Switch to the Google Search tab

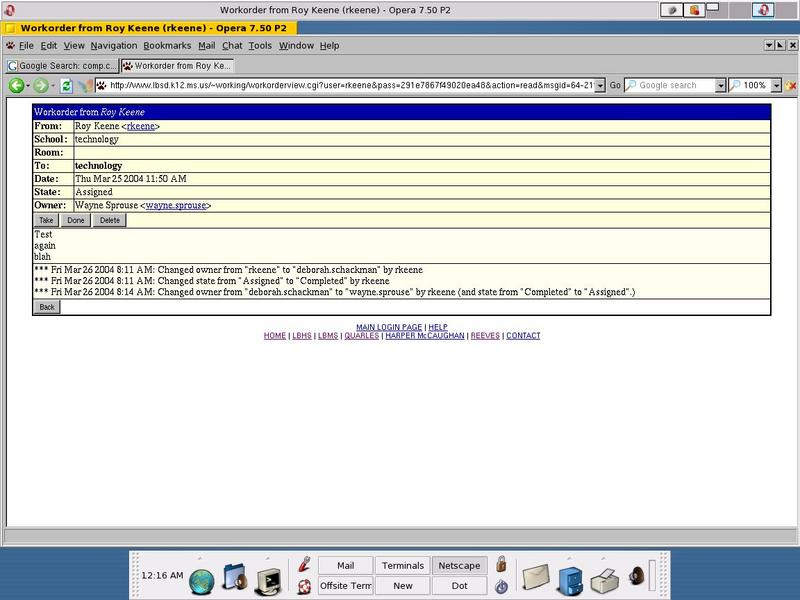click(x=62, y=65)
